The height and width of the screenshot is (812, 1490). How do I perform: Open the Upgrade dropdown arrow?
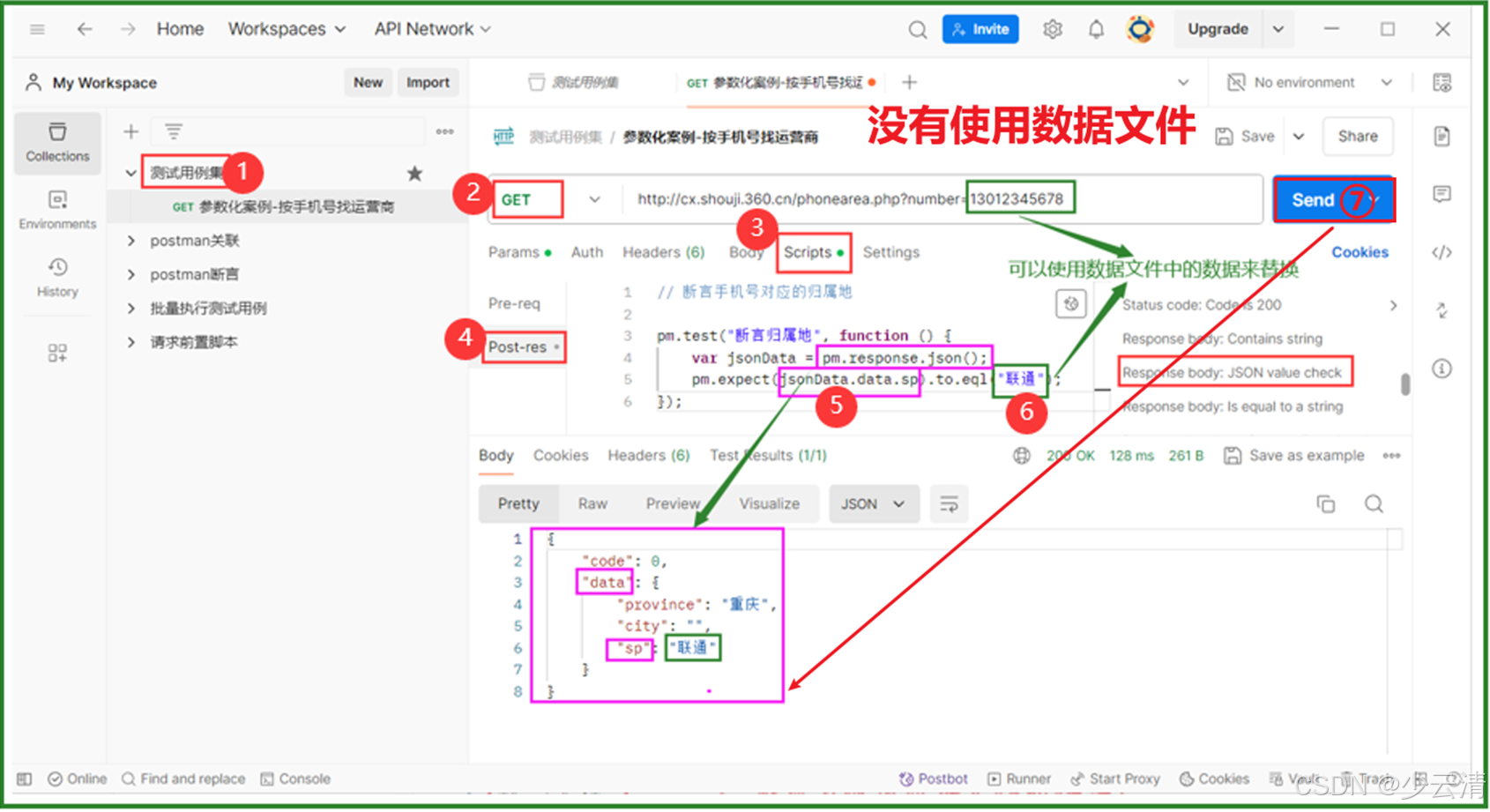(x=1278, y=29)
